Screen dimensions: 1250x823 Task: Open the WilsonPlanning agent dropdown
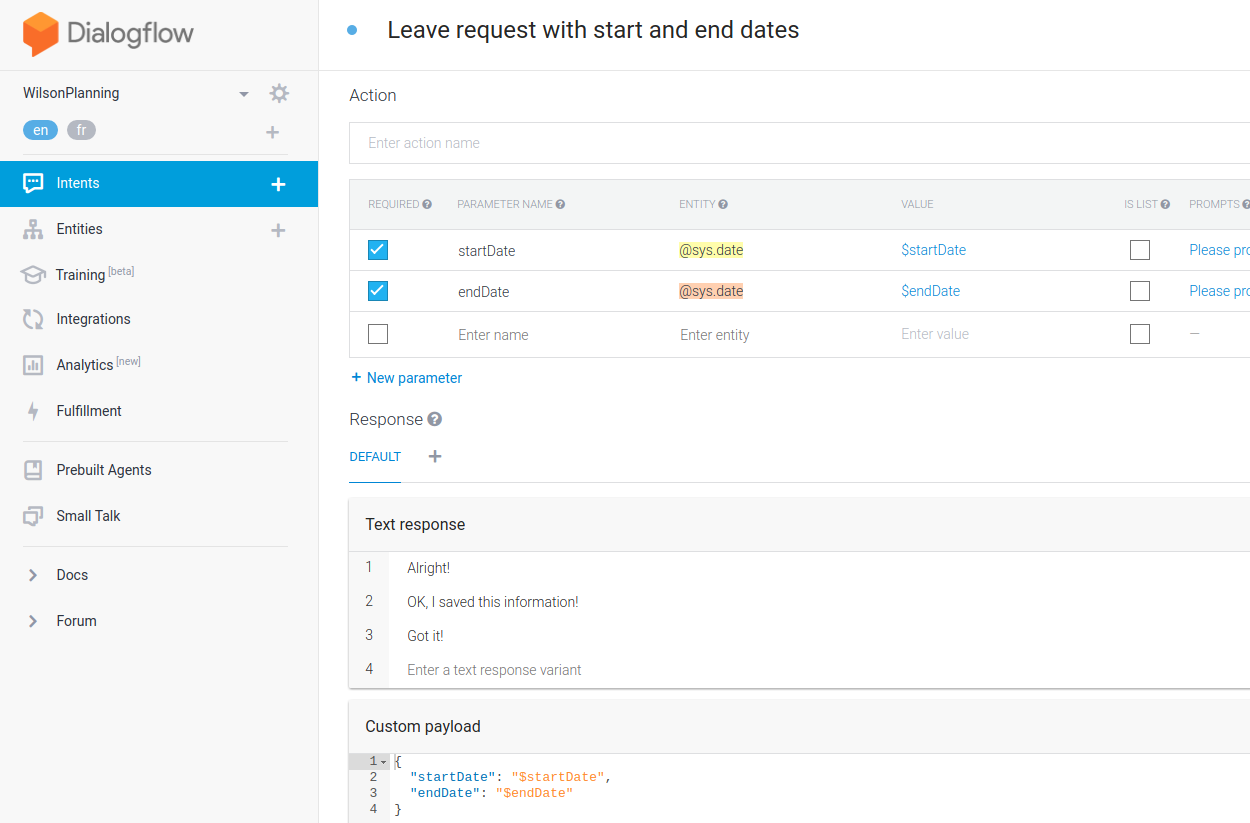243,94
